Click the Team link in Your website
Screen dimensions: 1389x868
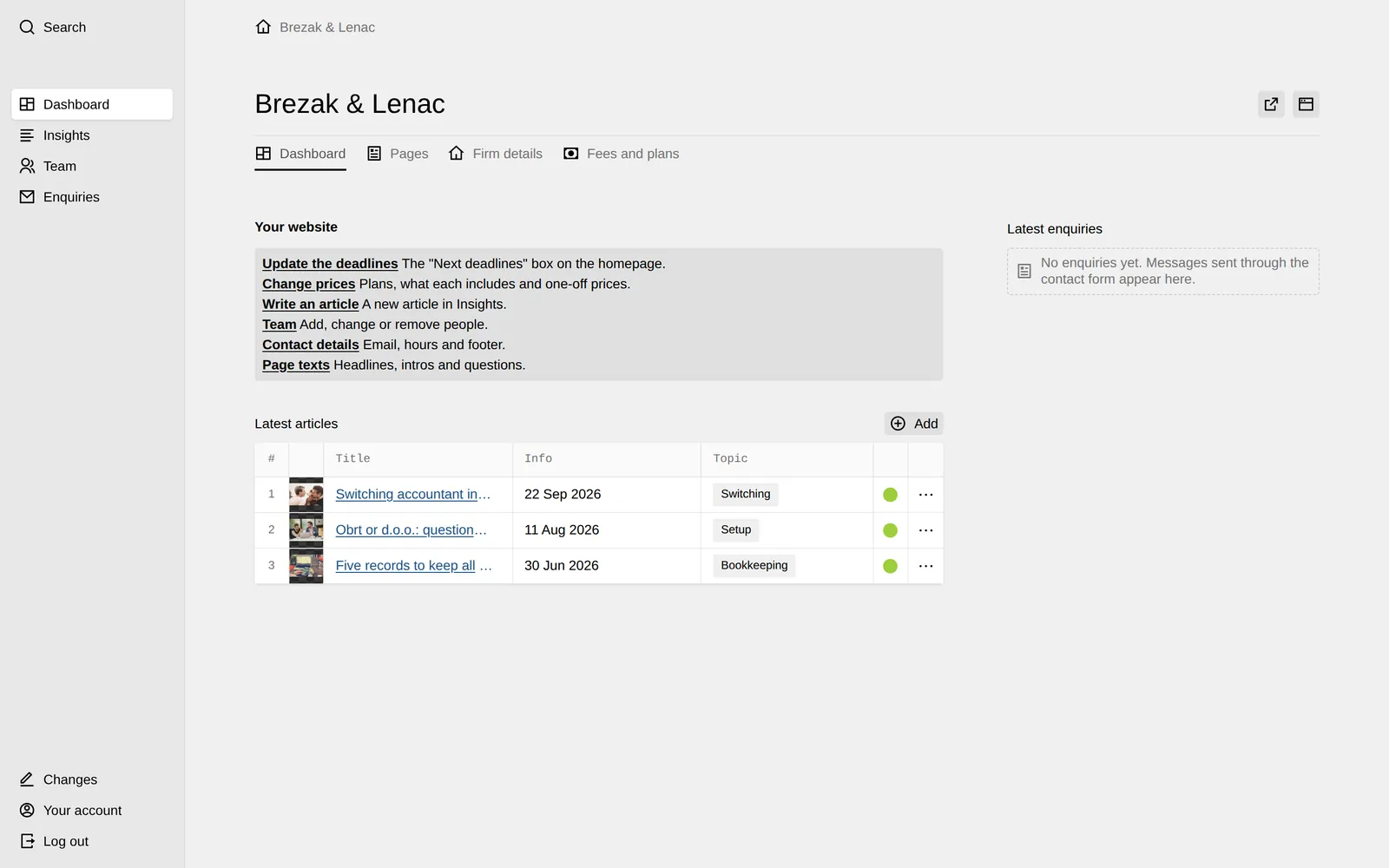(x=280, y=325)
